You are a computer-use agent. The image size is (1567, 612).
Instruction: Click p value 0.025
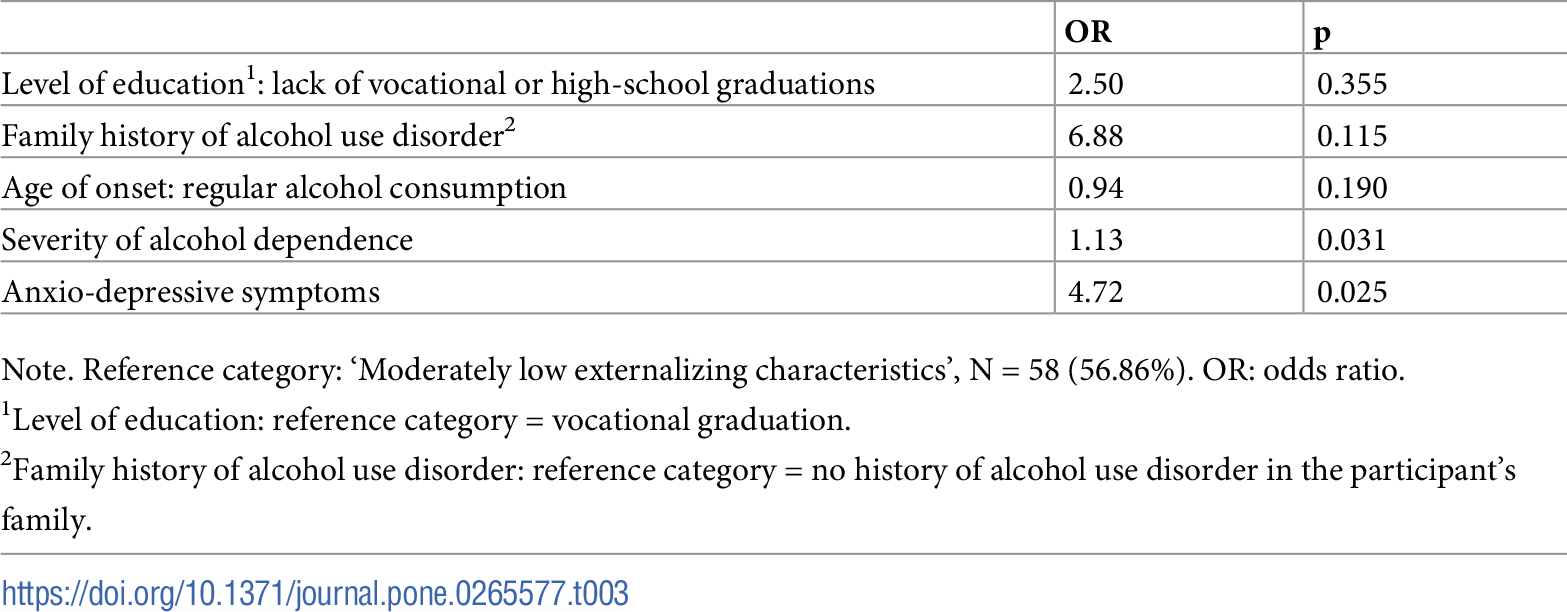1352,292
